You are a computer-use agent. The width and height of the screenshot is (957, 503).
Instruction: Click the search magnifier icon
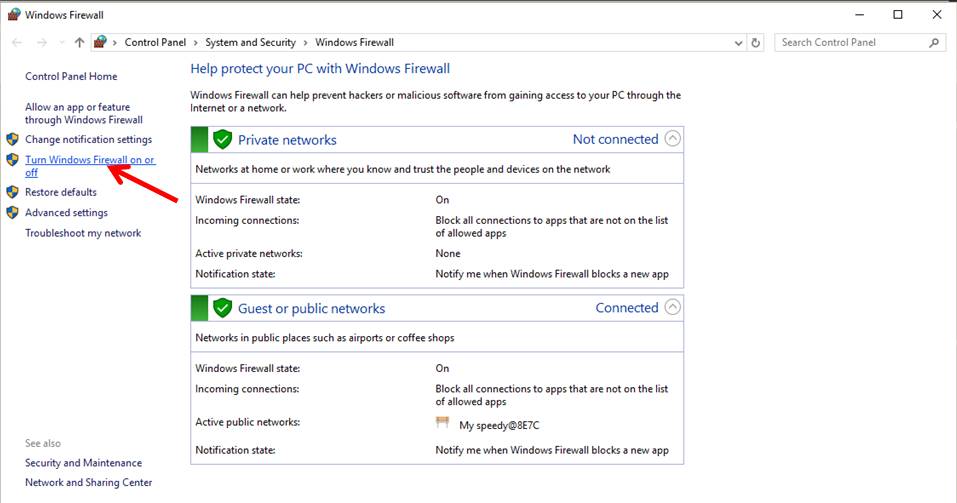934,43
